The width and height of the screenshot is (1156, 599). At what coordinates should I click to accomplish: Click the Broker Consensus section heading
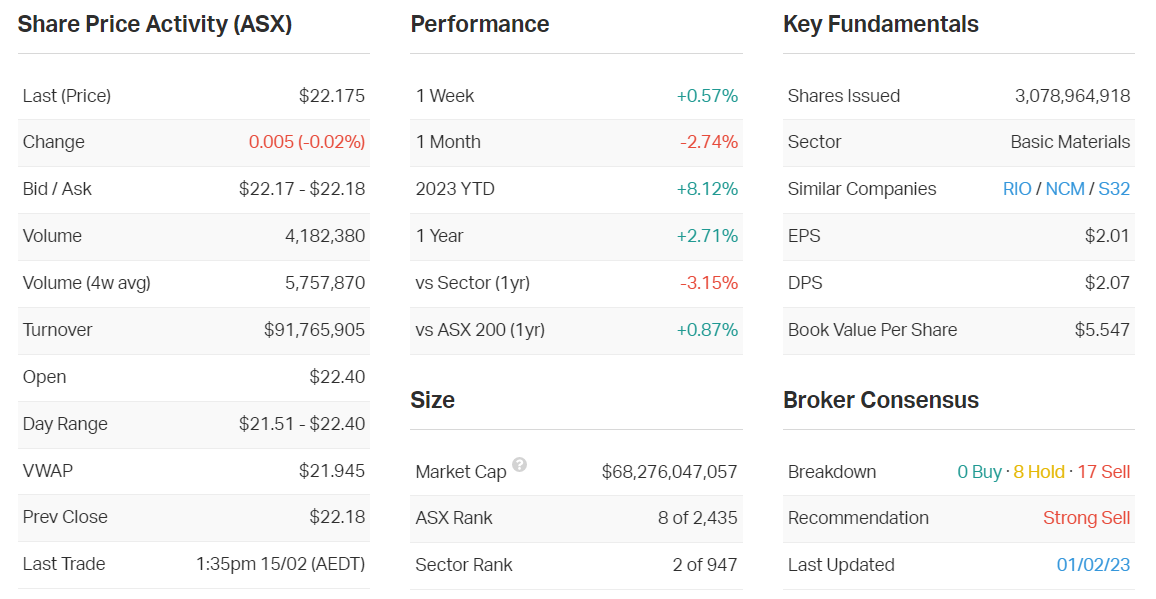click(881, 400)
